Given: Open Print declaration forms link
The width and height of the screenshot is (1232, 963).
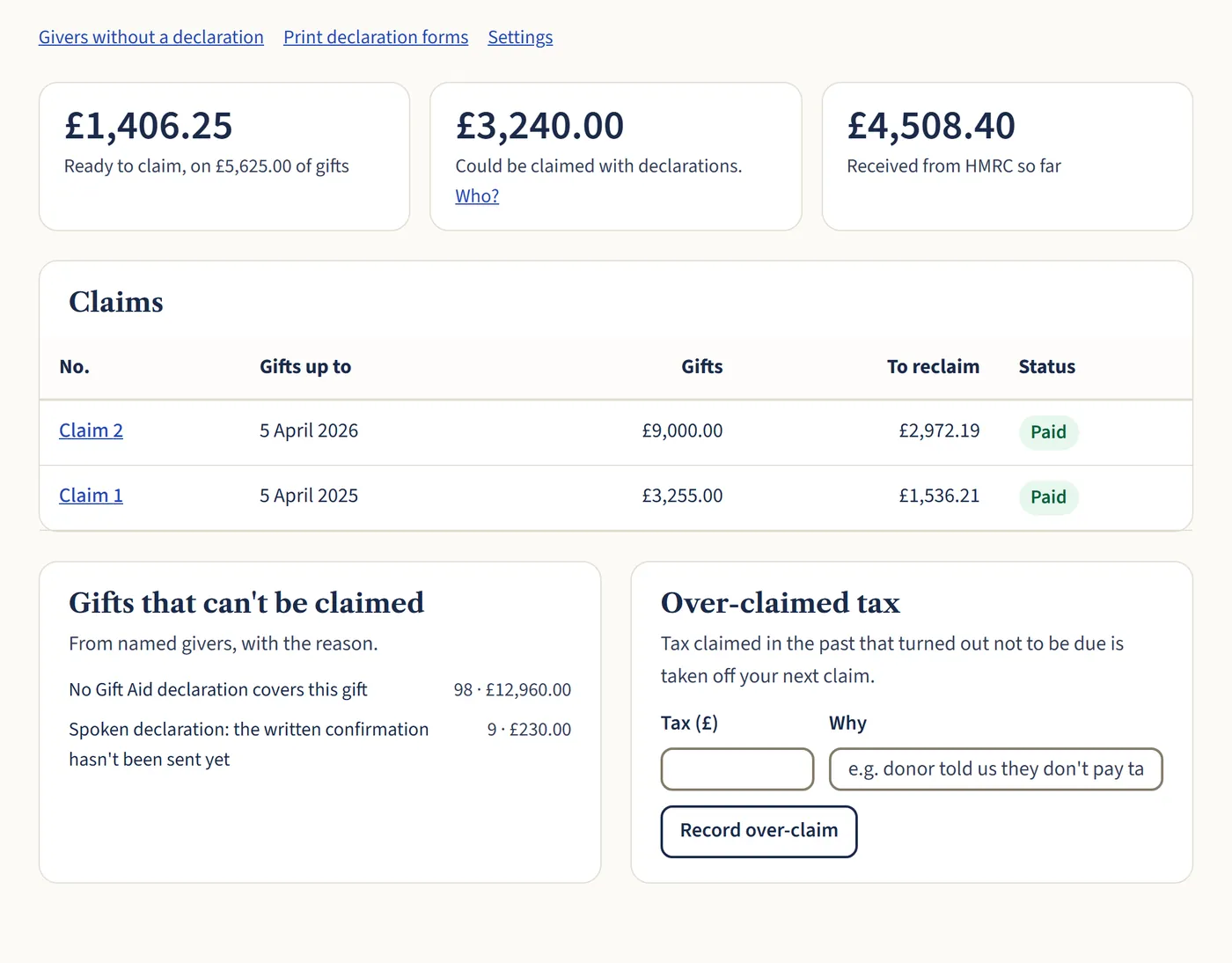Looking at the screenshot, I should pos(376,37).
